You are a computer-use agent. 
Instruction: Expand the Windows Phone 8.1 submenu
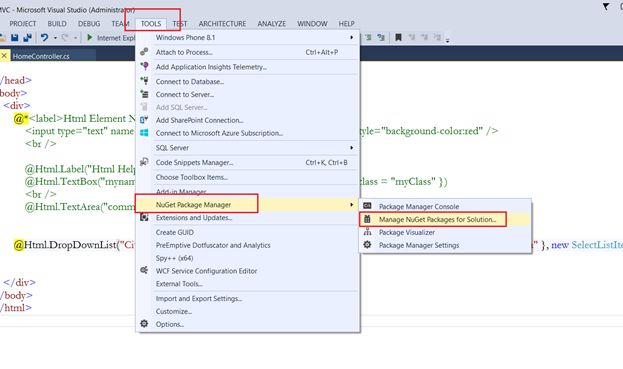[351, 37]
